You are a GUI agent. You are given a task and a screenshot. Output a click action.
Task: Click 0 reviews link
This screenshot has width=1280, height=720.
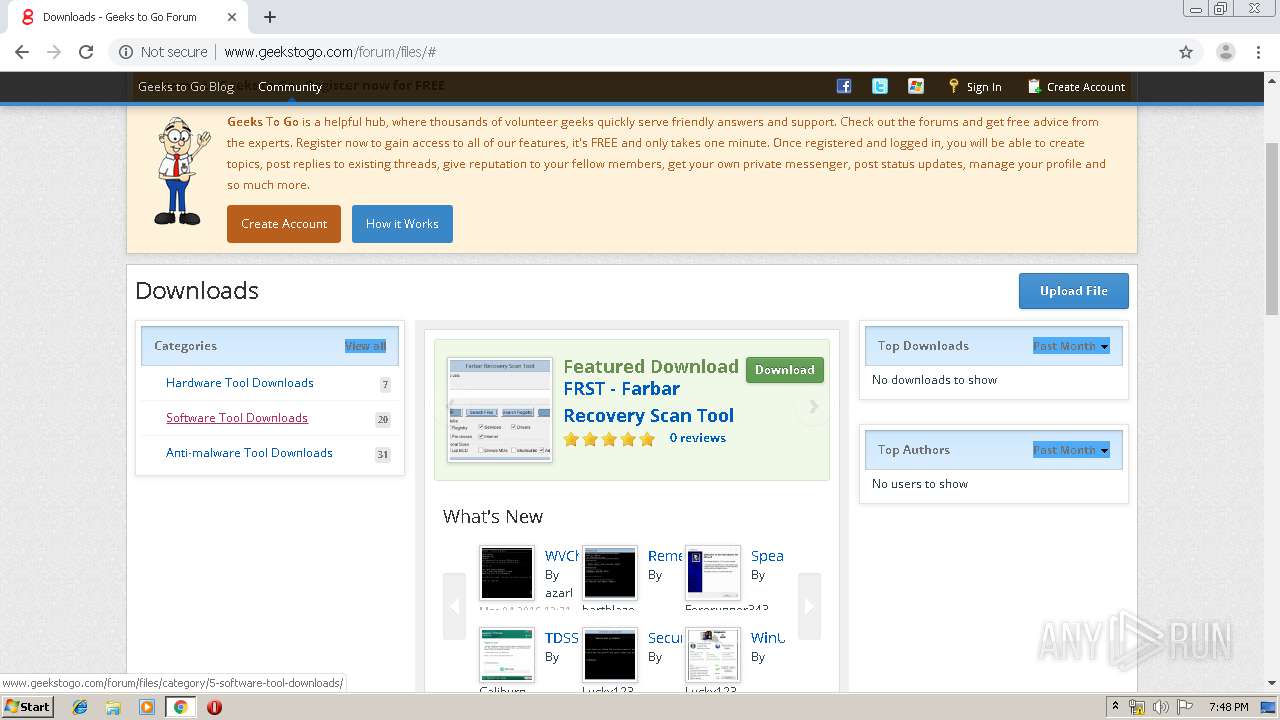point(698,438)
